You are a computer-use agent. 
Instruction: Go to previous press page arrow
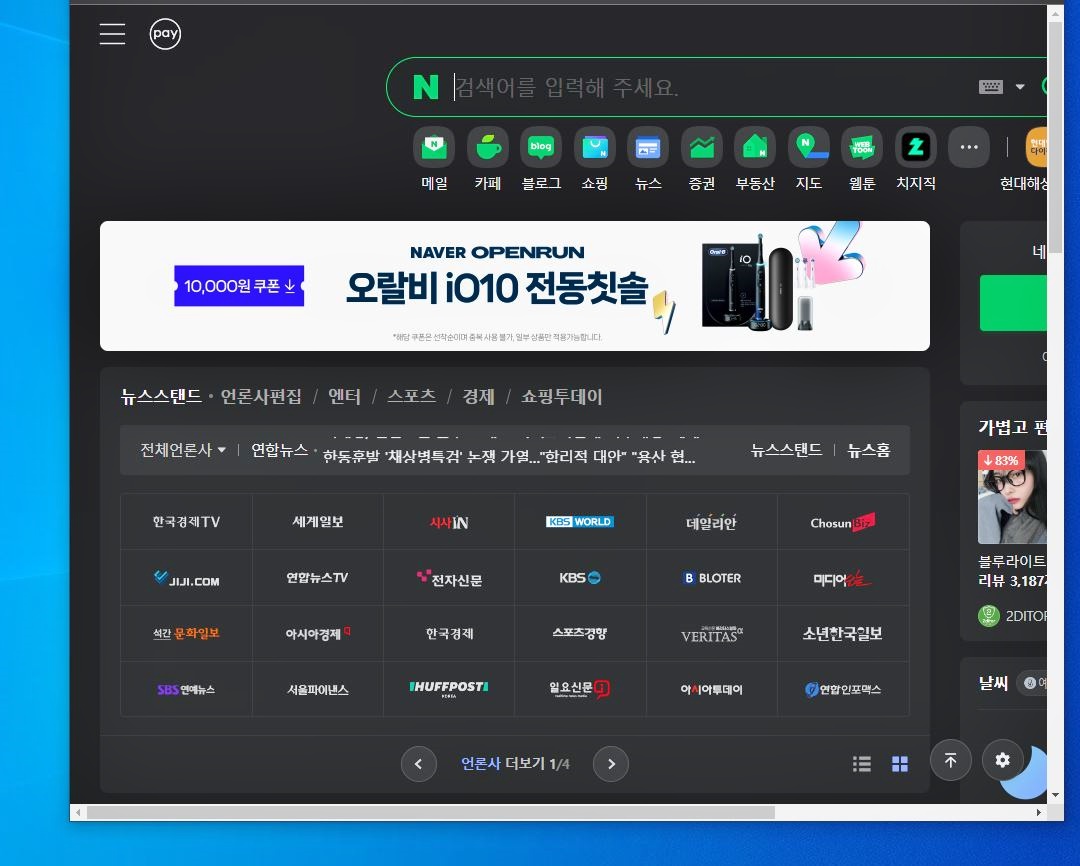click(419, 763)
